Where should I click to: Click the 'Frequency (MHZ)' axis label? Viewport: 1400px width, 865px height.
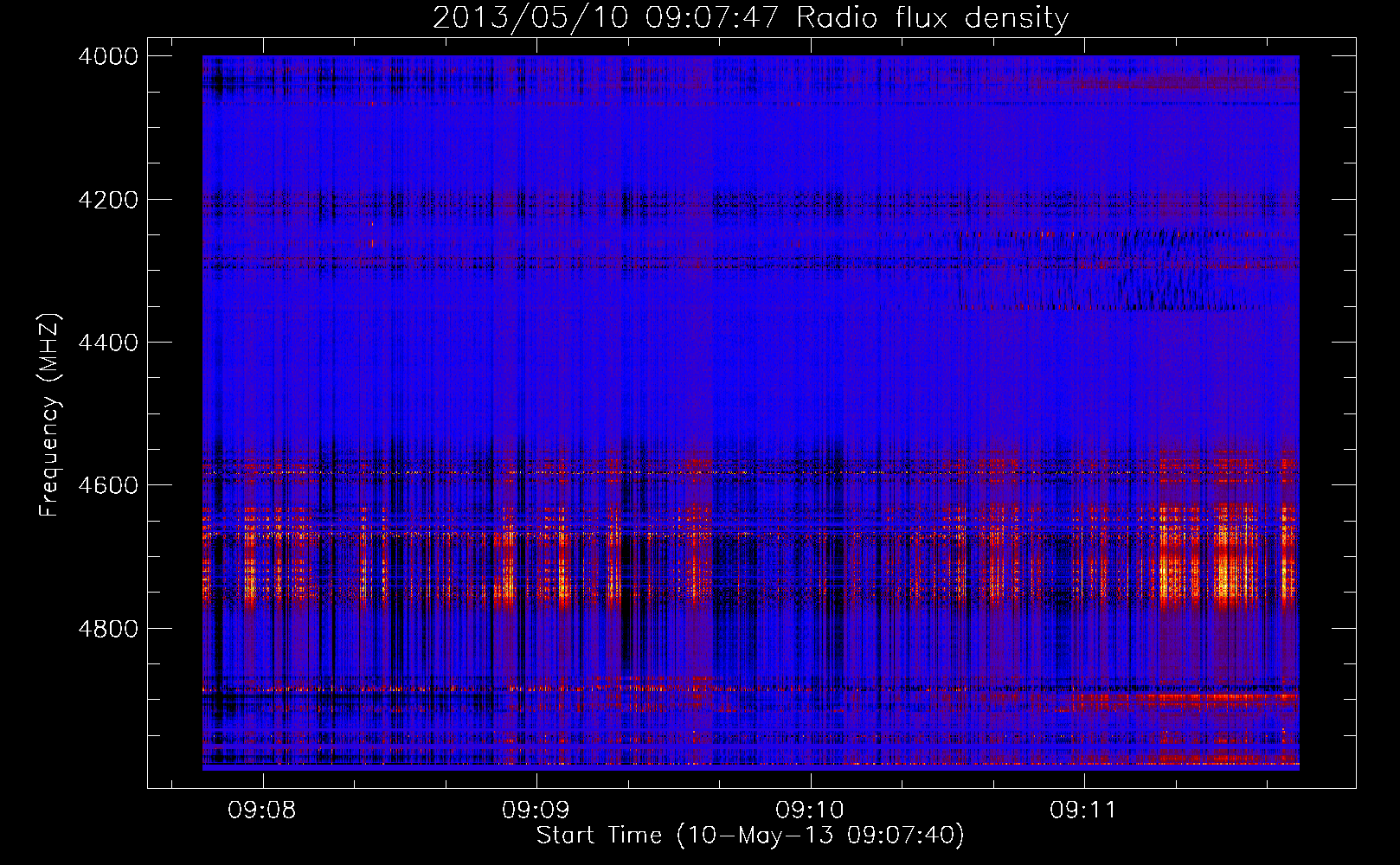coord(49,415)
